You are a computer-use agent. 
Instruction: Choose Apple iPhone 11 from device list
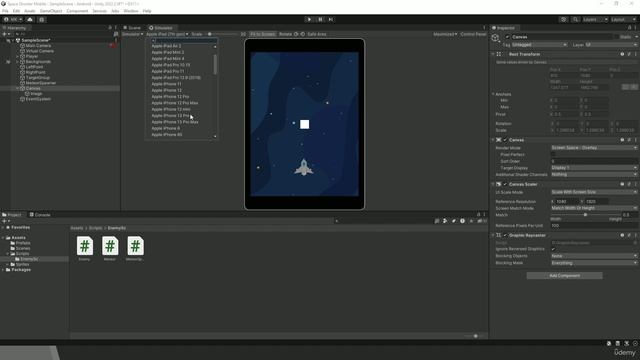pos(167,84)
